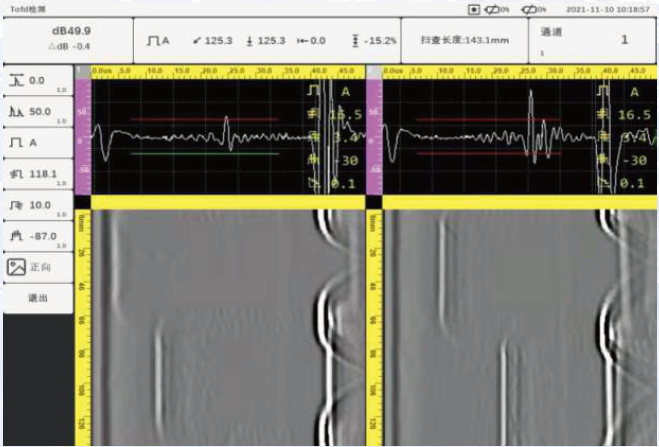Viewport: 659px width, 447px height.
Task: Click the yellow cursor bar under right A-scan
Action: pos(519,202)
